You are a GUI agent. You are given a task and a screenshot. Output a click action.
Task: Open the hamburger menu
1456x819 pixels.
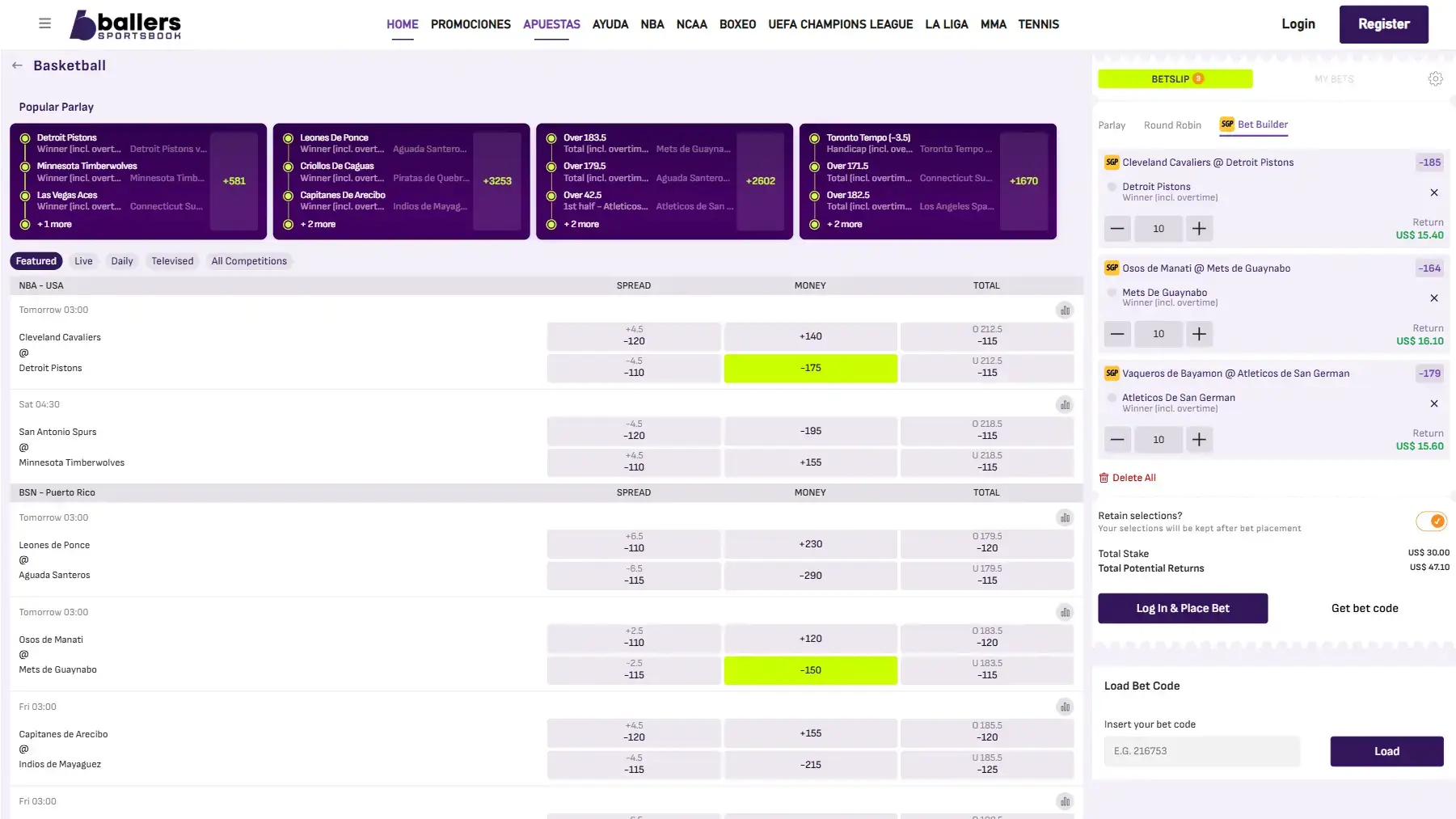(x=45, y=23)
